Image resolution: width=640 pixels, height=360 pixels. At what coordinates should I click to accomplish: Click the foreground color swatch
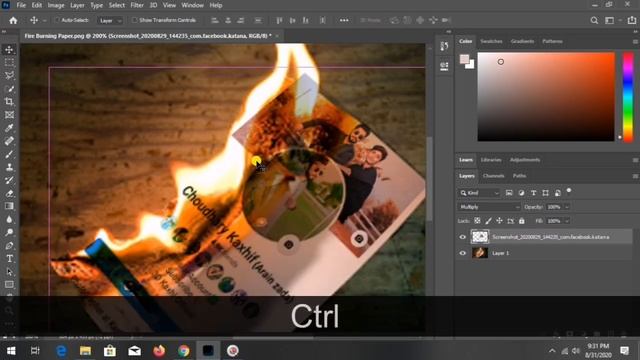point(464,59)
